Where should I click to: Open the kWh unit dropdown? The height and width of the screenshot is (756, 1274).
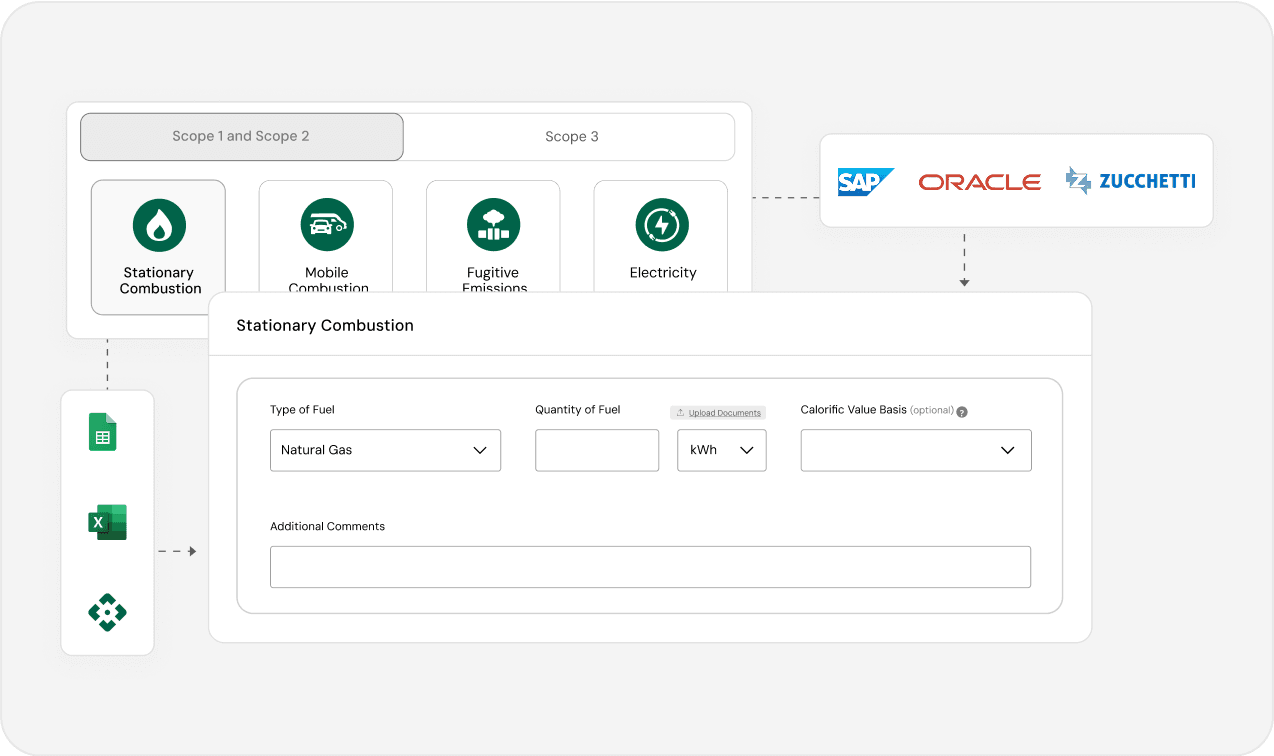click(x=722, y=450)
